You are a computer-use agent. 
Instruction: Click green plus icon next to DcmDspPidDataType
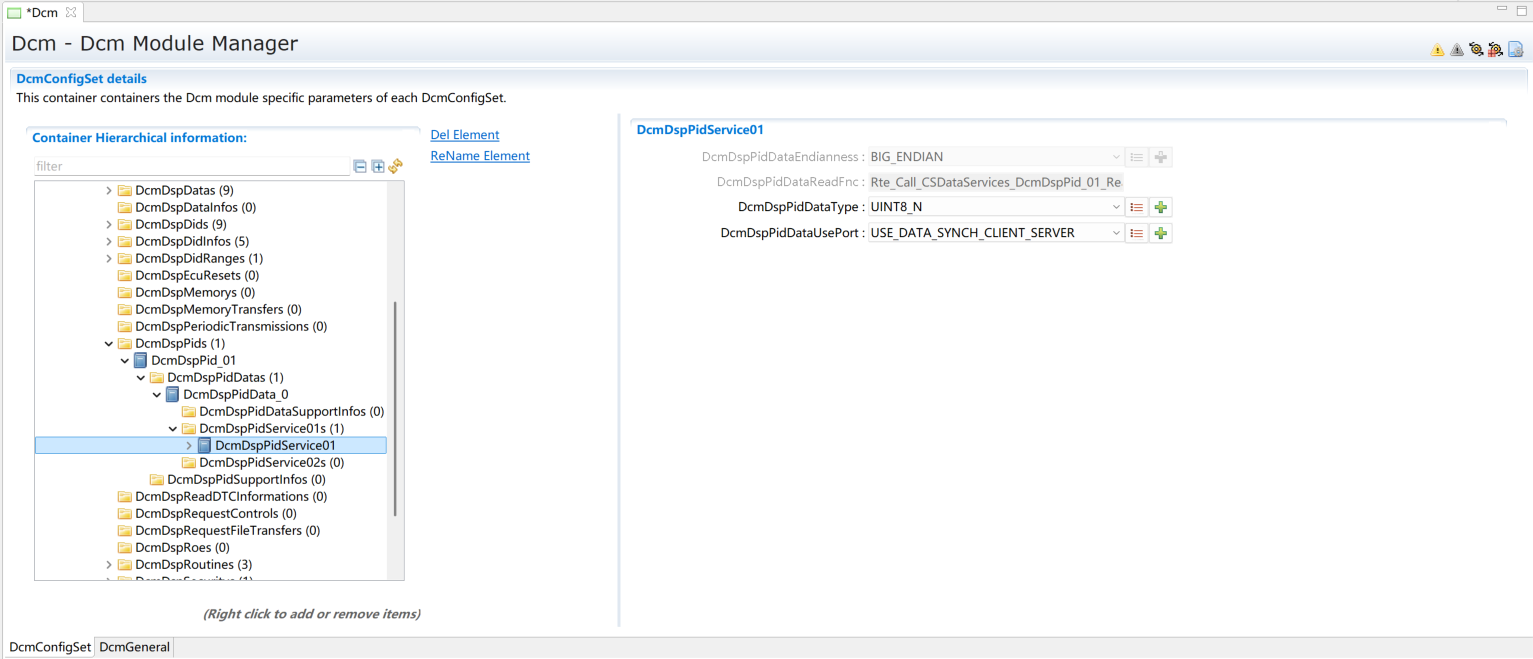[1160, 207]
